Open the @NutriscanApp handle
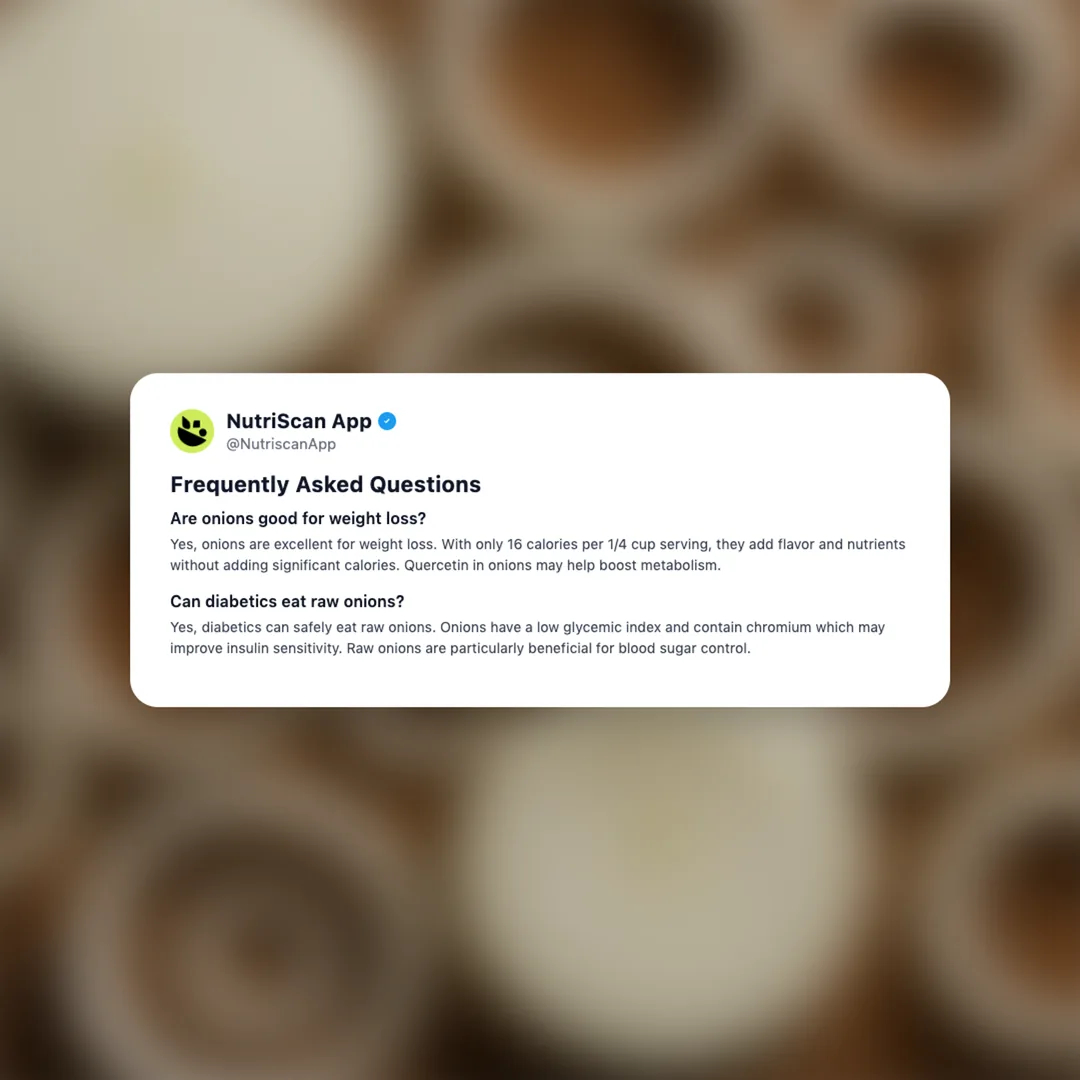Viewport: 1080px width, 1080px height. [281, 444]
